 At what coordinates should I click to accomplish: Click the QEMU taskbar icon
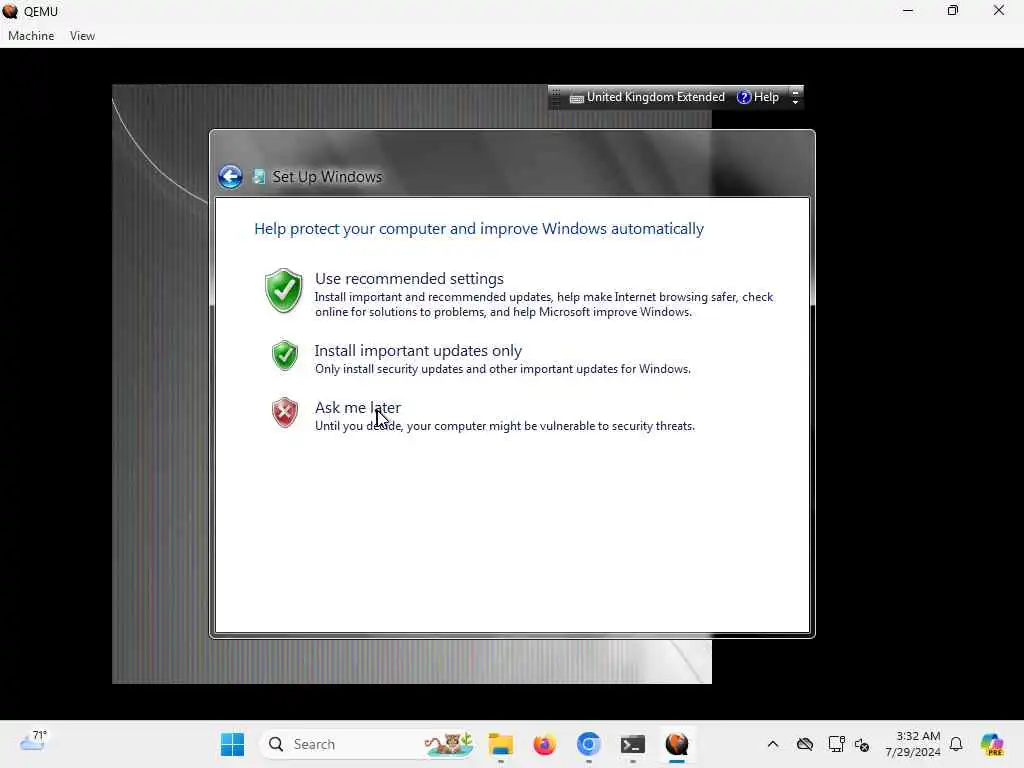click(x=677, y=744)
